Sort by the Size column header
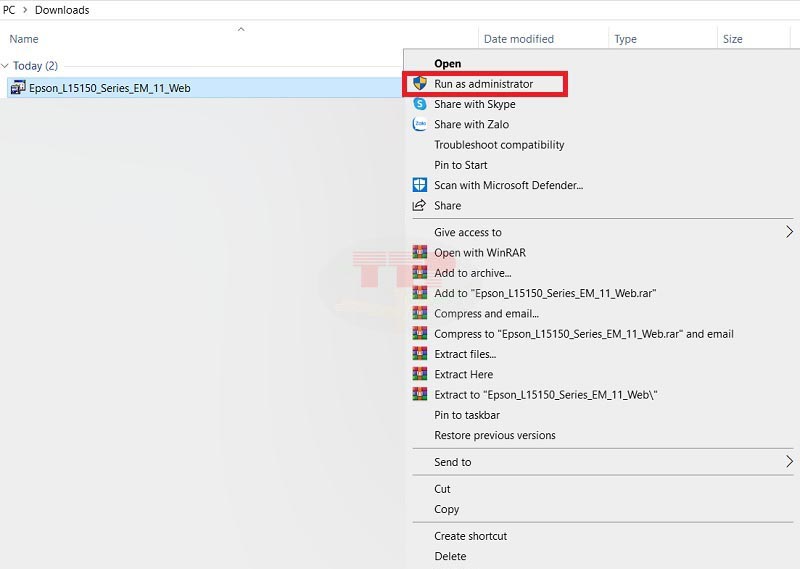The image size is (800, 569). (x=732, y=39)
